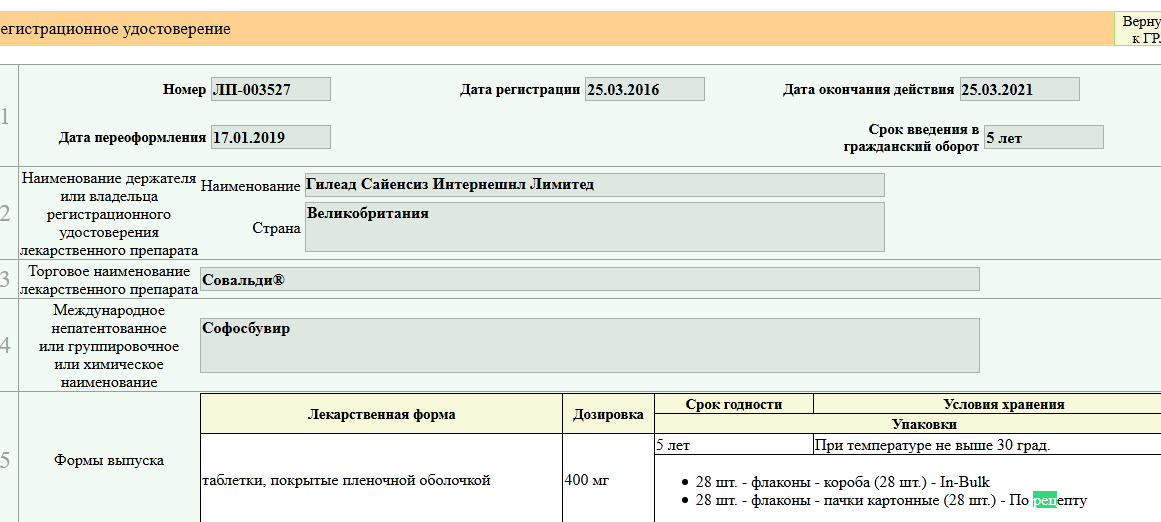Viewport: 1161px width, 522px height.
Task: Click the Срок годности column header
Action: 734,404
